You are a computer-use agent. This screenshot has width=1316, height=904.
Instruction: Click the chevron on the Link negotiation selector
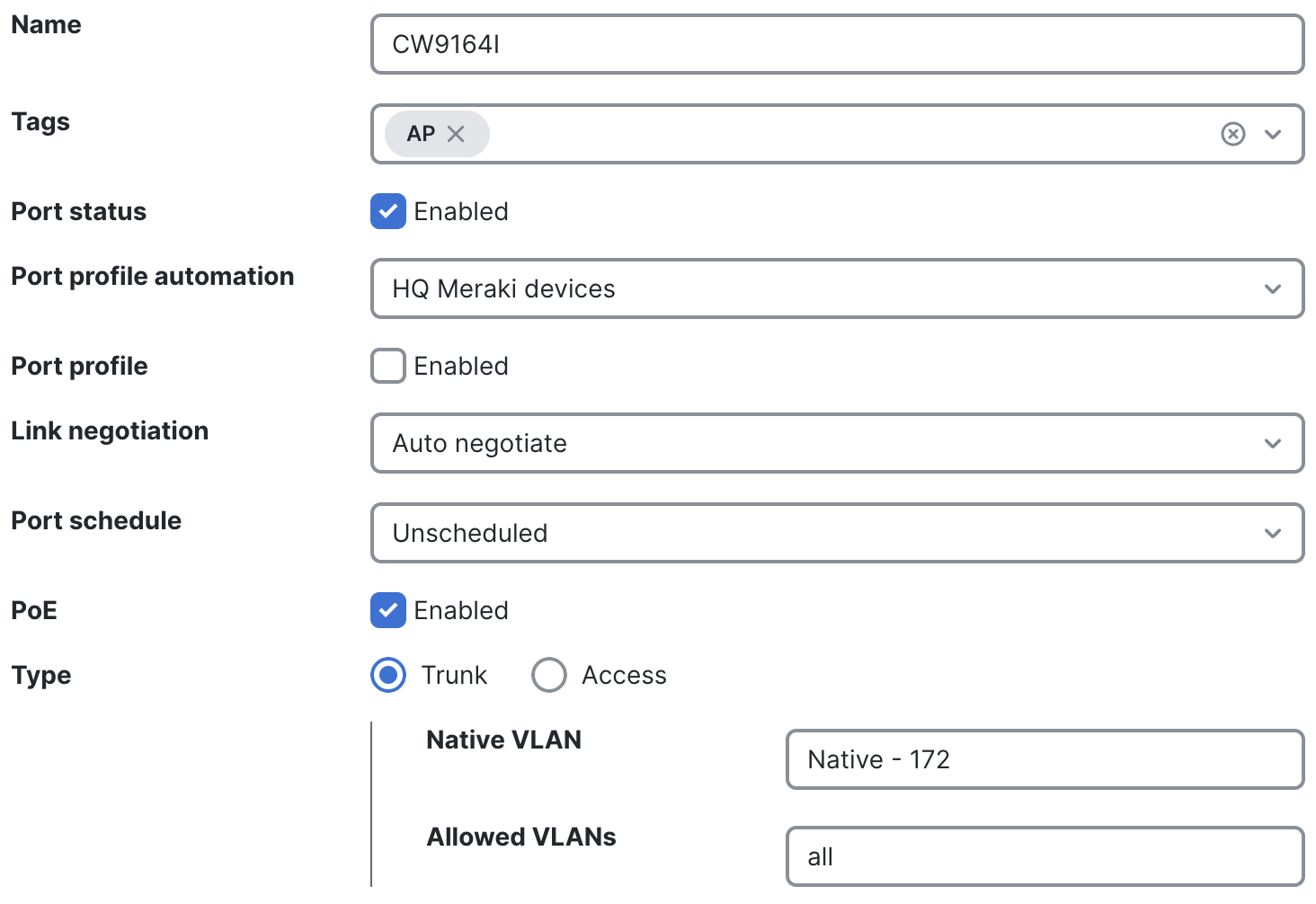pos(1272,443)
